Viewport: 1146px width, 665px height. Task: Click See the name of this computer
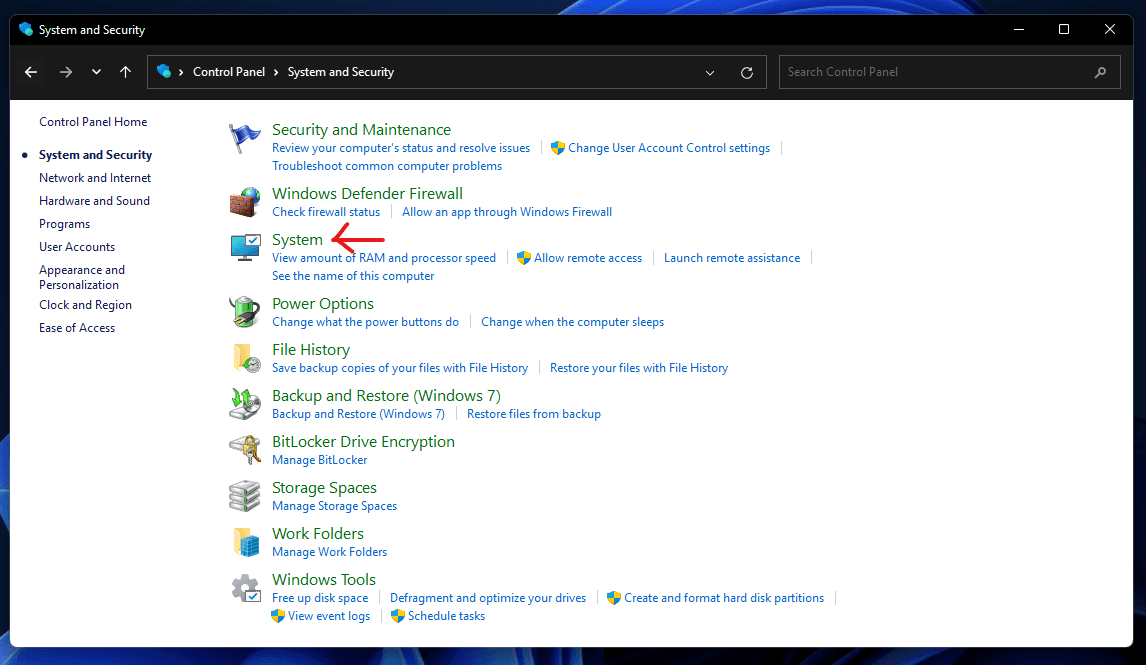[353, 276]
